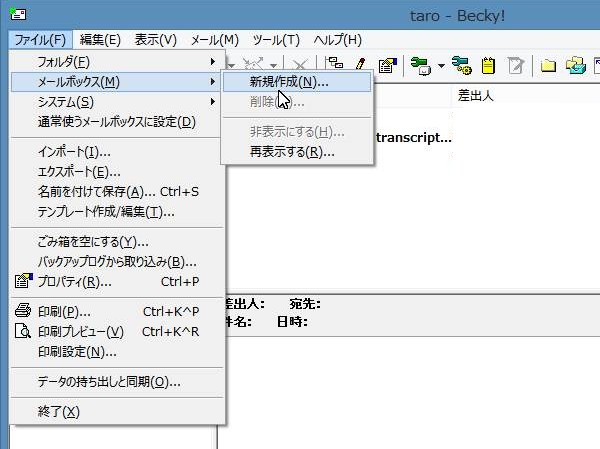Click the yellow folder icon in the toolbar
The image size is (600, 449).
[548, 66]
